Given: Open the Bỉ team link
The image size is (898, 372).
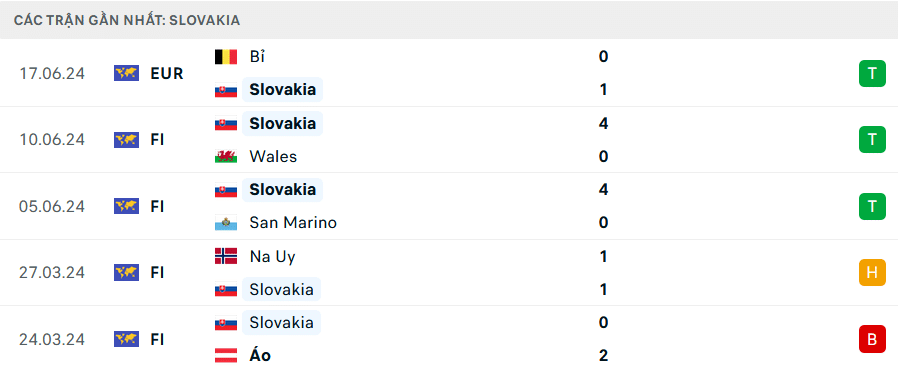Looking at the screenshot, I should 257,57.
